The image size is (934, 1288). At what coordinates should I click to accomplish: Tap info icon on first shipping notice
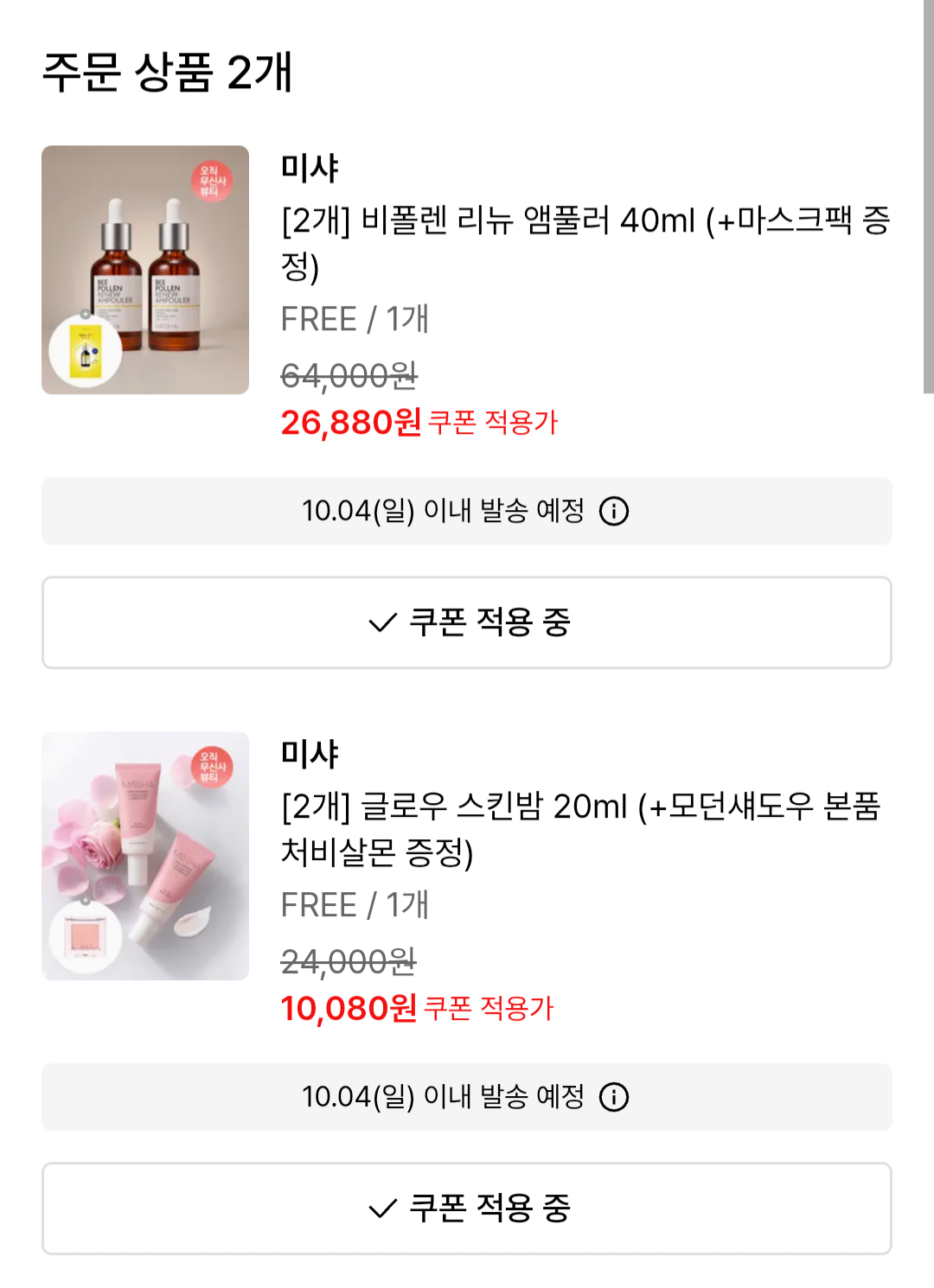click(614, 511)
